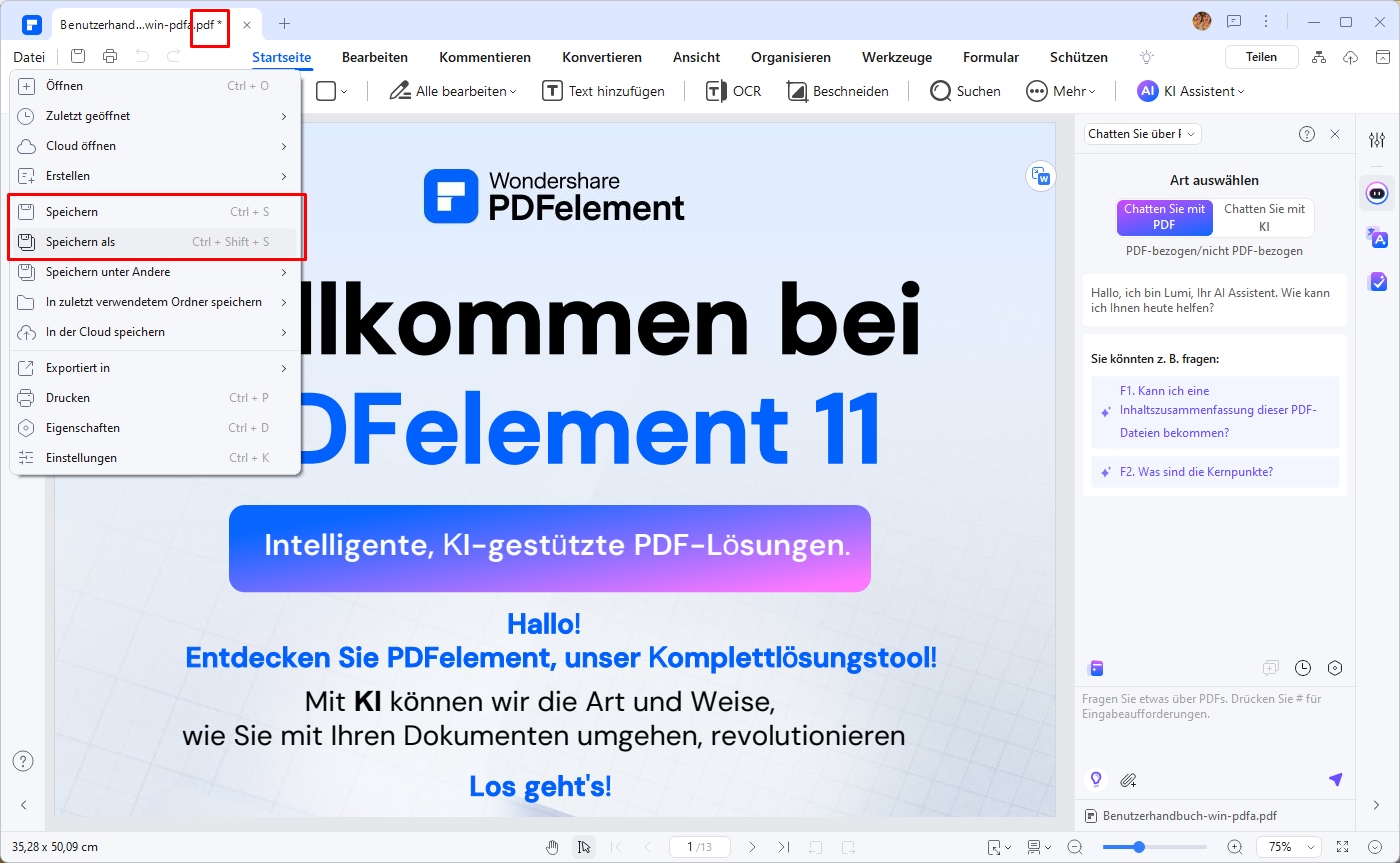Click the save disk icon in title toolbar
Image resolution: width=1400 pixels, height=863 pixels.
tap(78, 57)
